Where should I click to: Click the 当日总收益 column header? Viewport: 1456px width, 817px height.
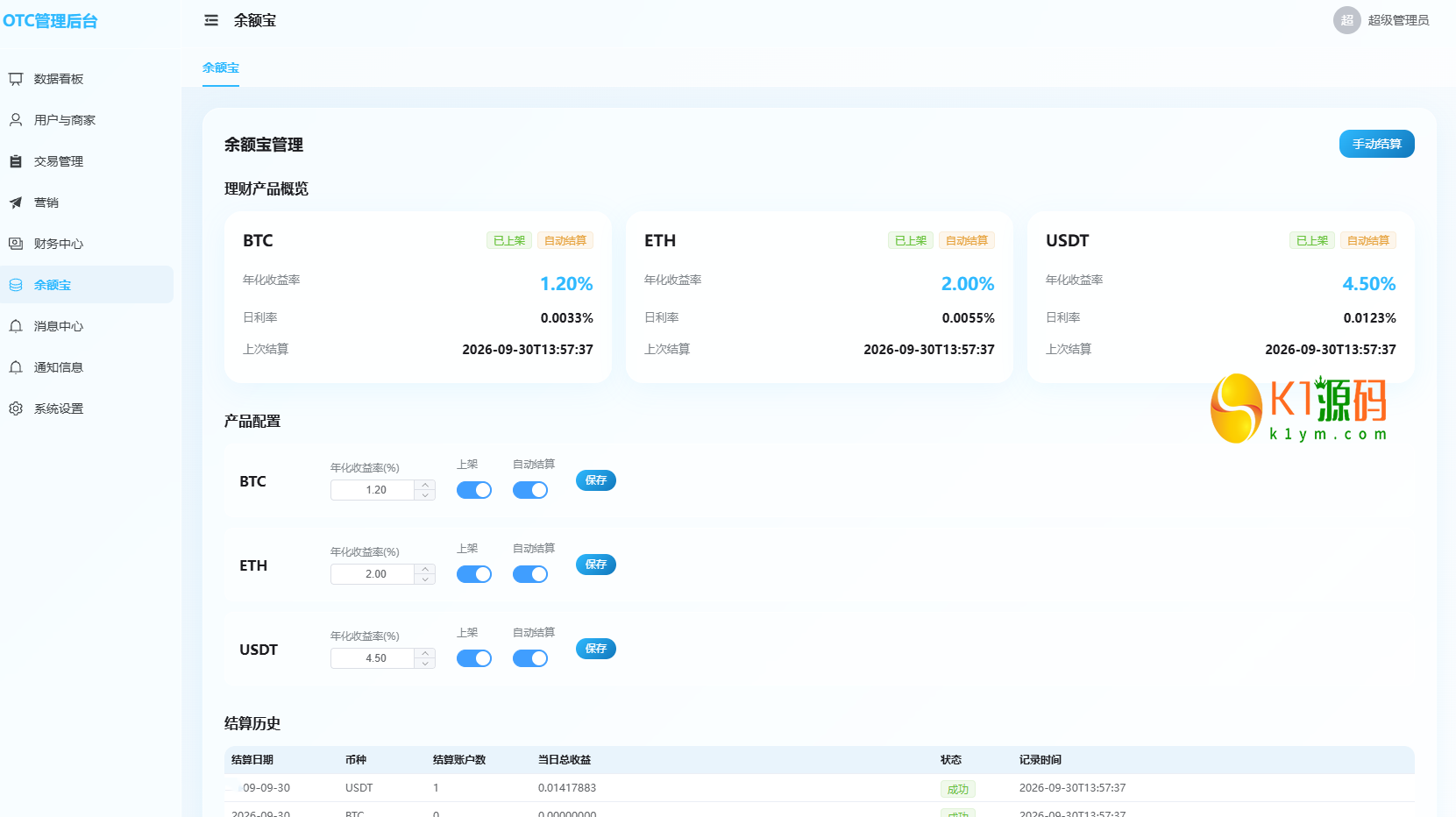click(x=565, y=760)
